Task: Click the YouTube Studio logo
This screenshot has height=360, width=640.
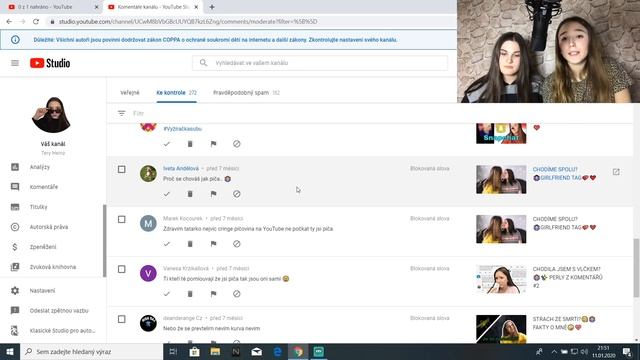Action: pyautogui.click(x=50, y=63)
